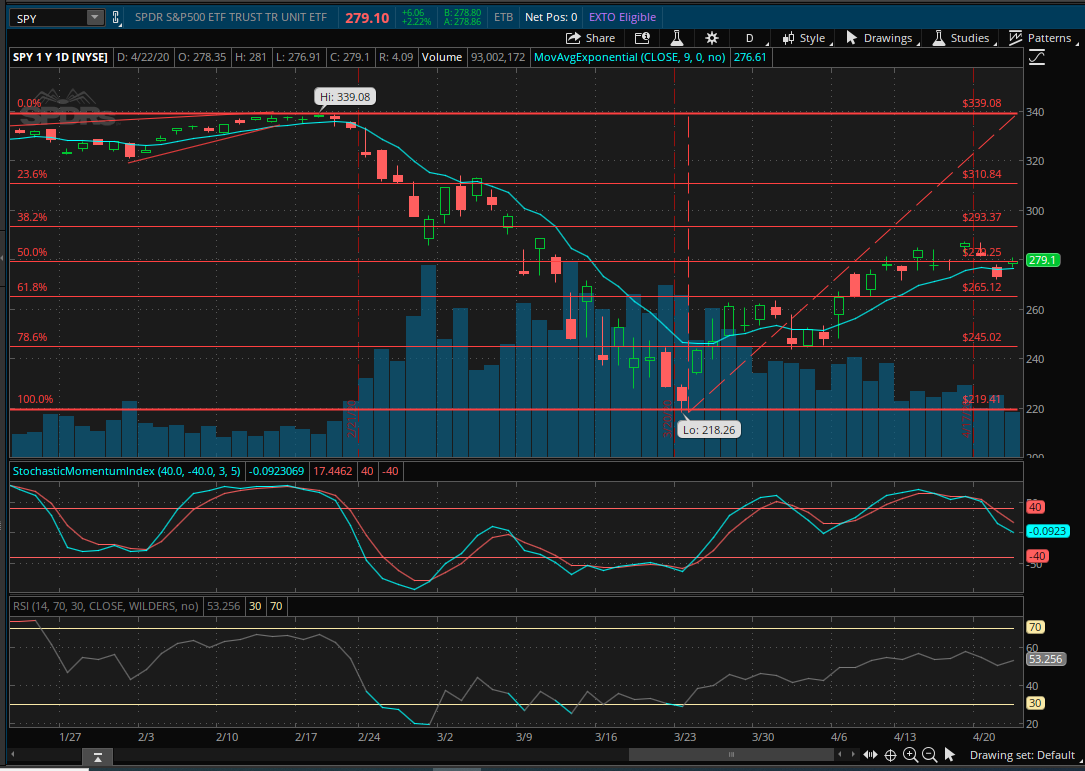Select the pointer cursor tool at bottom

(x=949, y=755)
